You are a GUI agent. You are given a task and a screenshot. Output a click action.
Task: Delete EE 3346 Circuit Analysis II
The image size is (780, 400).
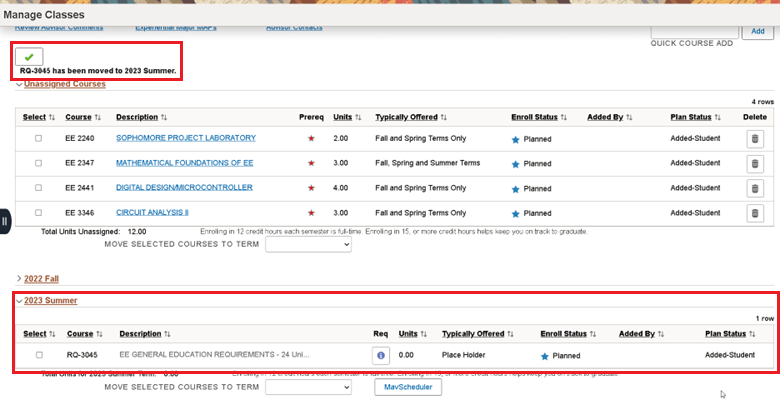pos(755,213)
